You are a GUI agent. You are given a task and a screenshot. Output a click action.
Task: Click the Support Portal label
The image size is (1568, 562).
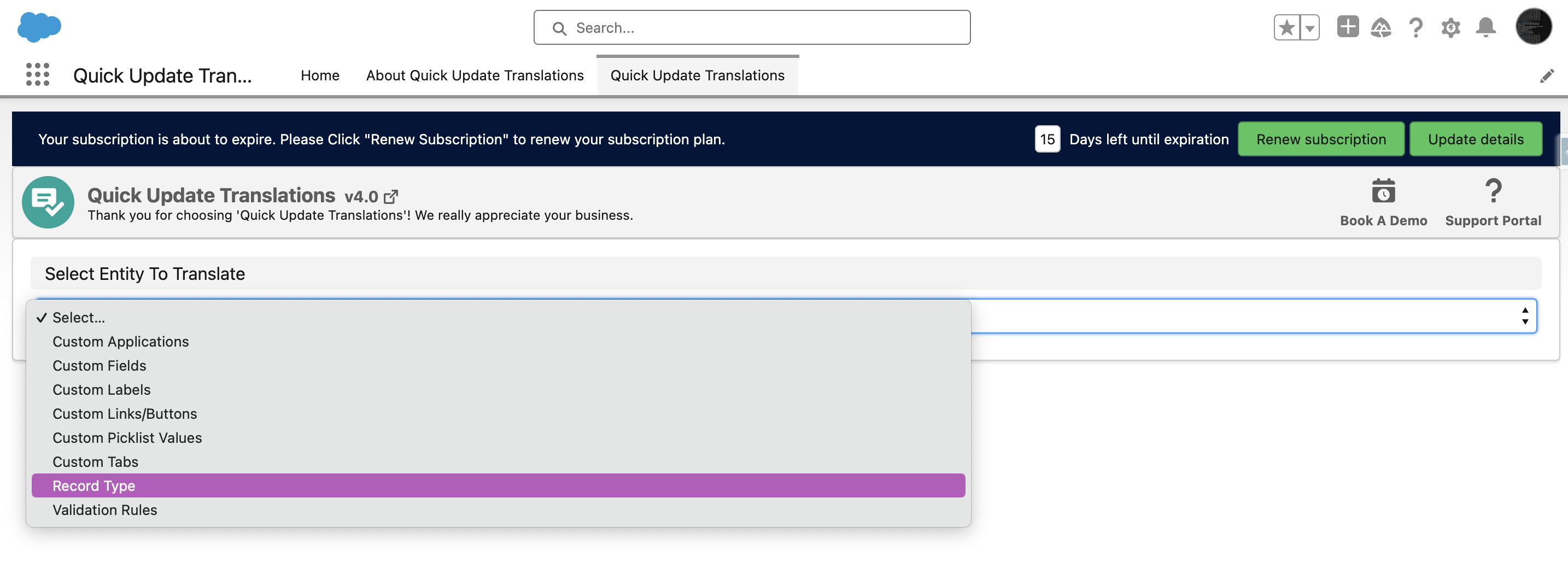coord(1493,221)
